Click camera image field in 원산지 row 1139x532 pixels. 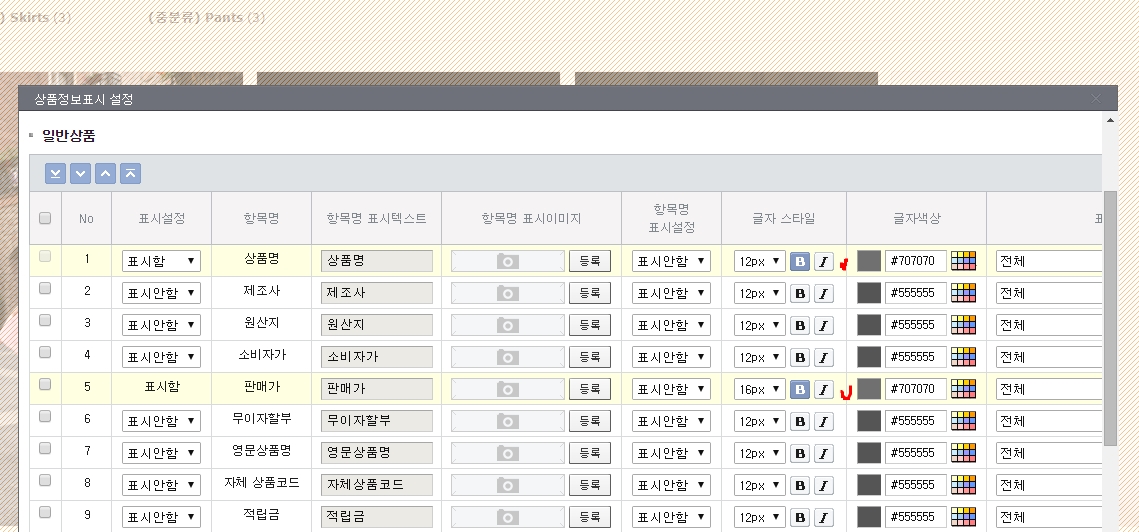[508, 325]
